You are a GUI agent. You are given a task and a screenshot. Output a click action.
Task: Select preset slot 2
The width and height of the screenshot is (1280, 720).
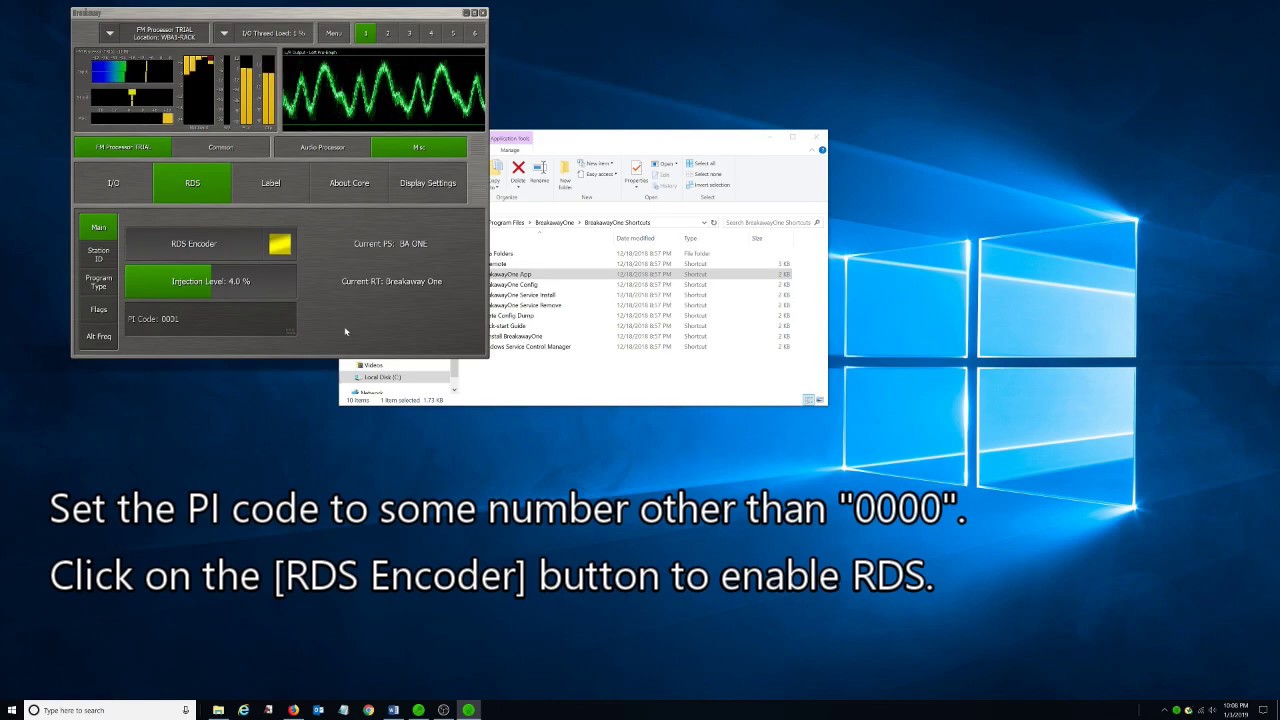(x=388, y=33)
